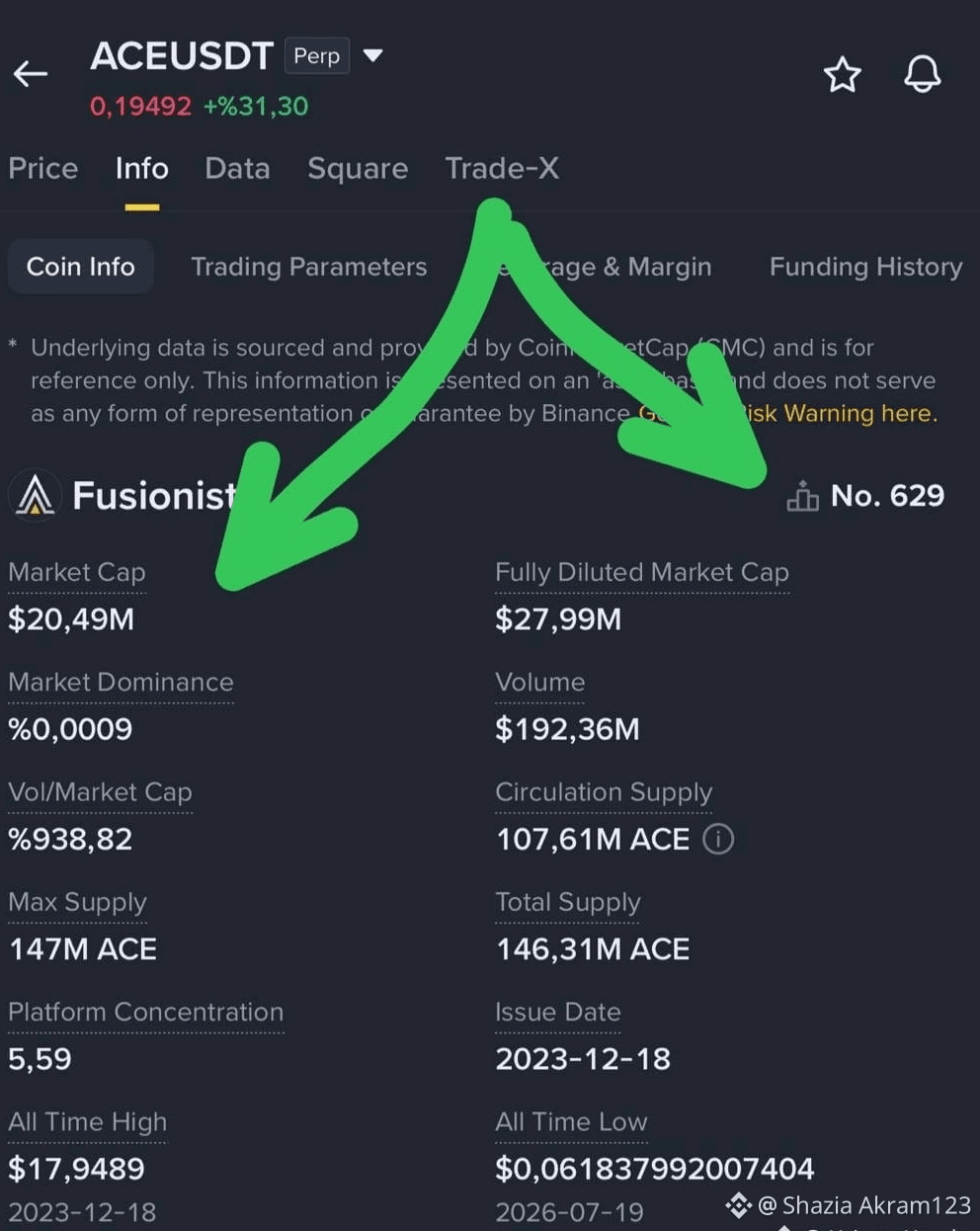Select Trading Parameters sub-tab

pos(309,267)
